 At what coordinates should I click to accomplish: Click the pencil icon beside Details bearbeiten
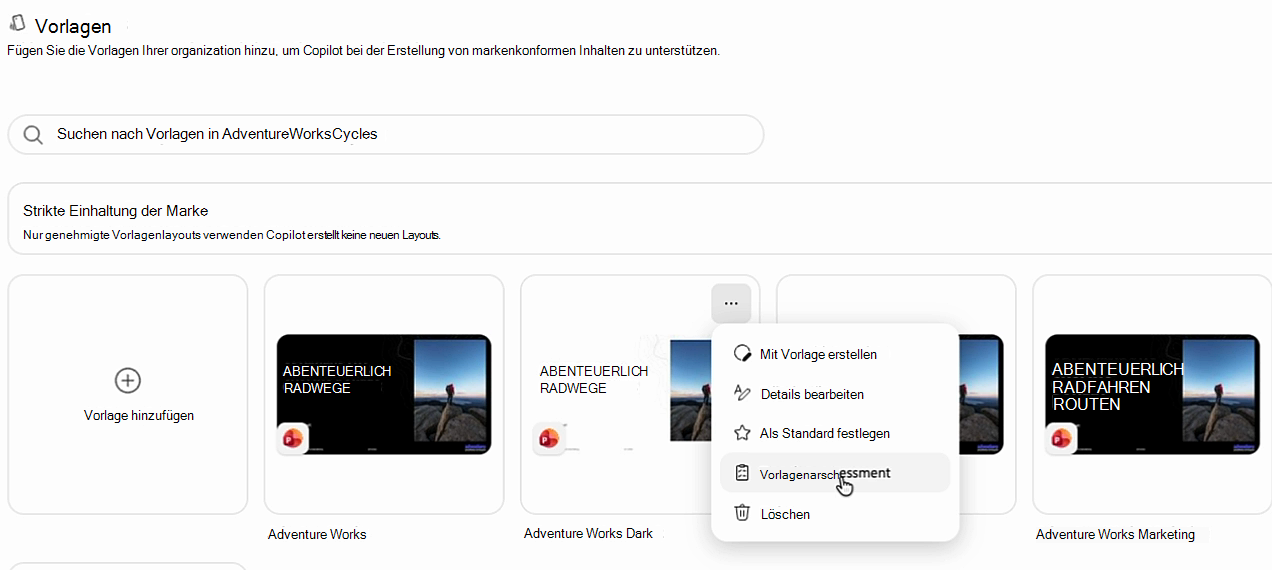click(x=742, y=393)
